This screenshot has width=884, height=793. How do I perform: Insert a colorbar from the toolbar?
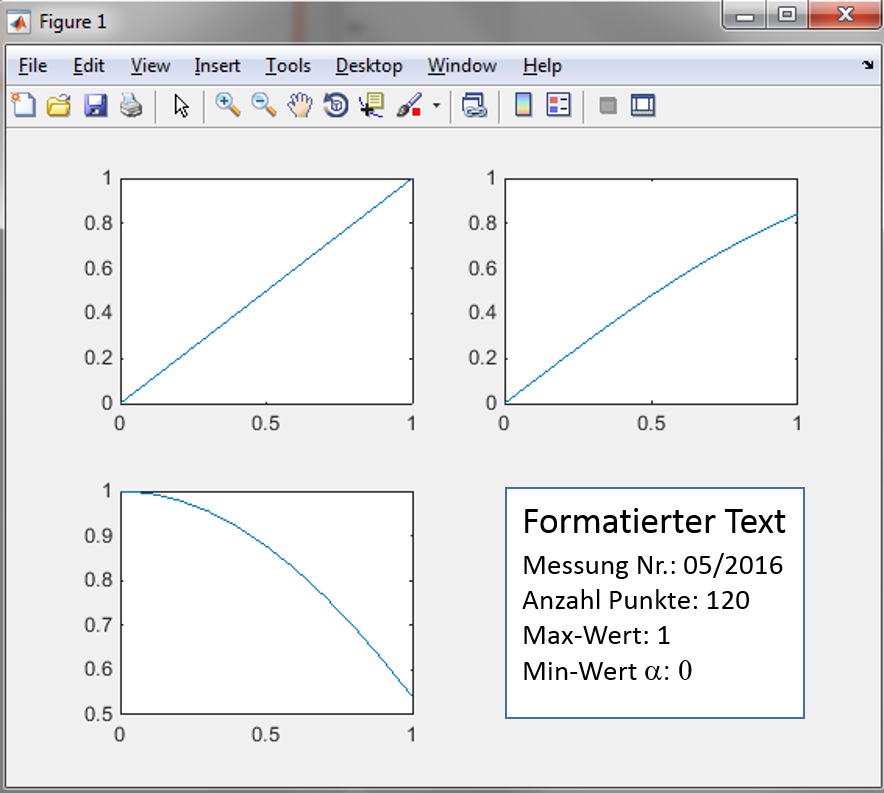point(522,105)
